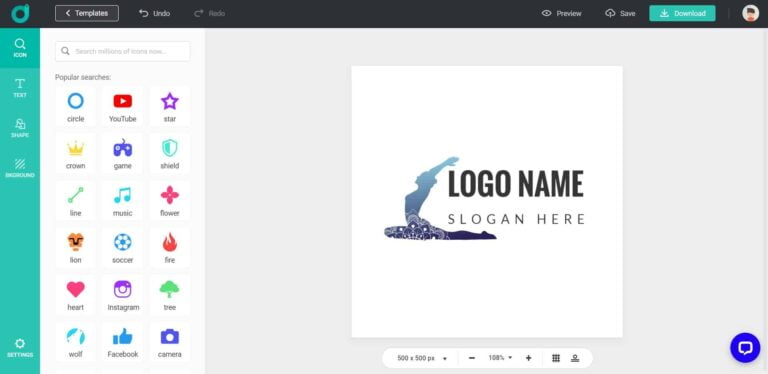Download the logo

pyautogui.click(x=682, y=14)
